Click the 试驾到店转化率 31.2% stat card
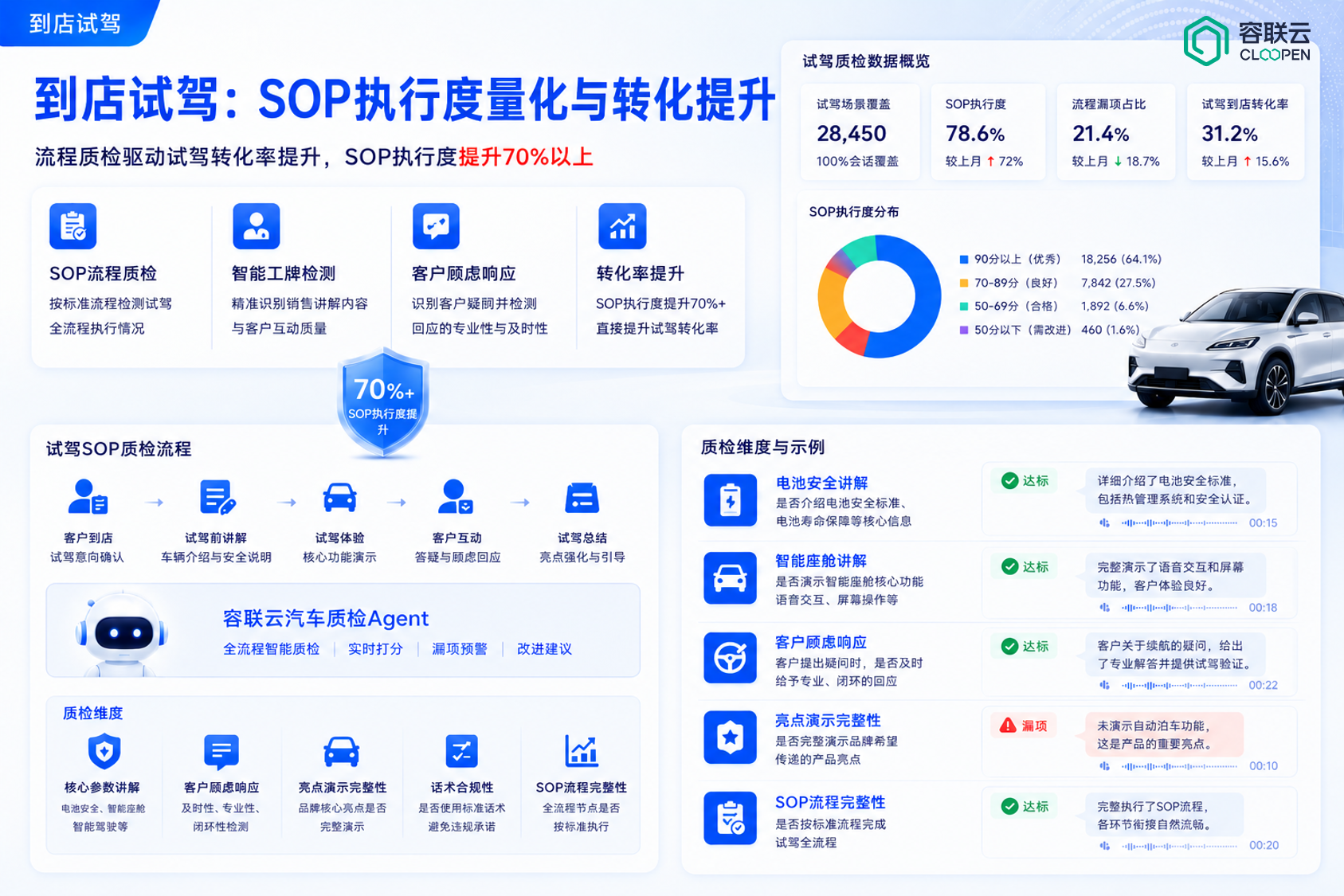This screenshot has width=1344, height=896. [x=1245, y=132]
